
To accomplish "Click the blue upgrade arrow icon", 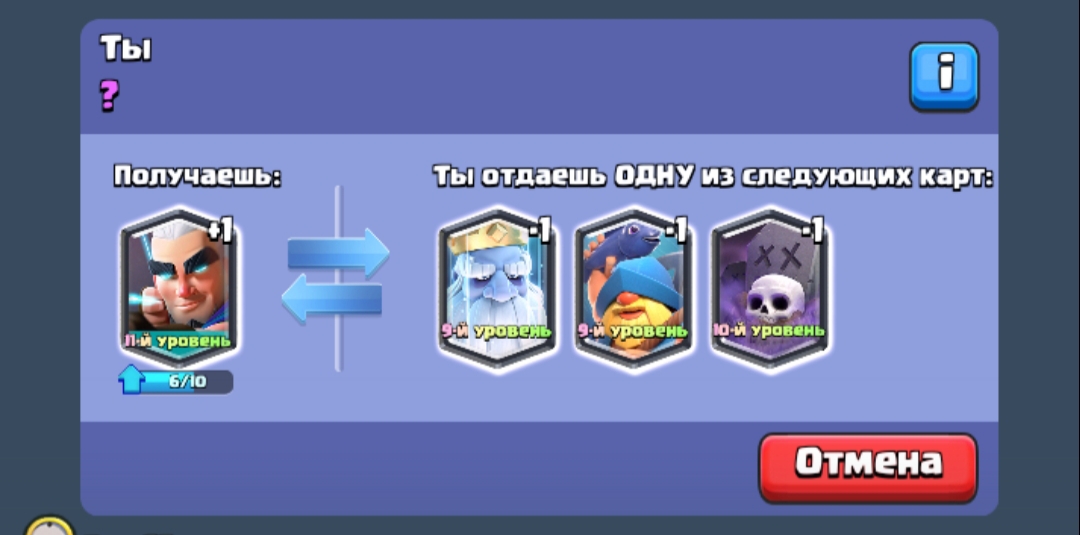I will pos(132,380).
